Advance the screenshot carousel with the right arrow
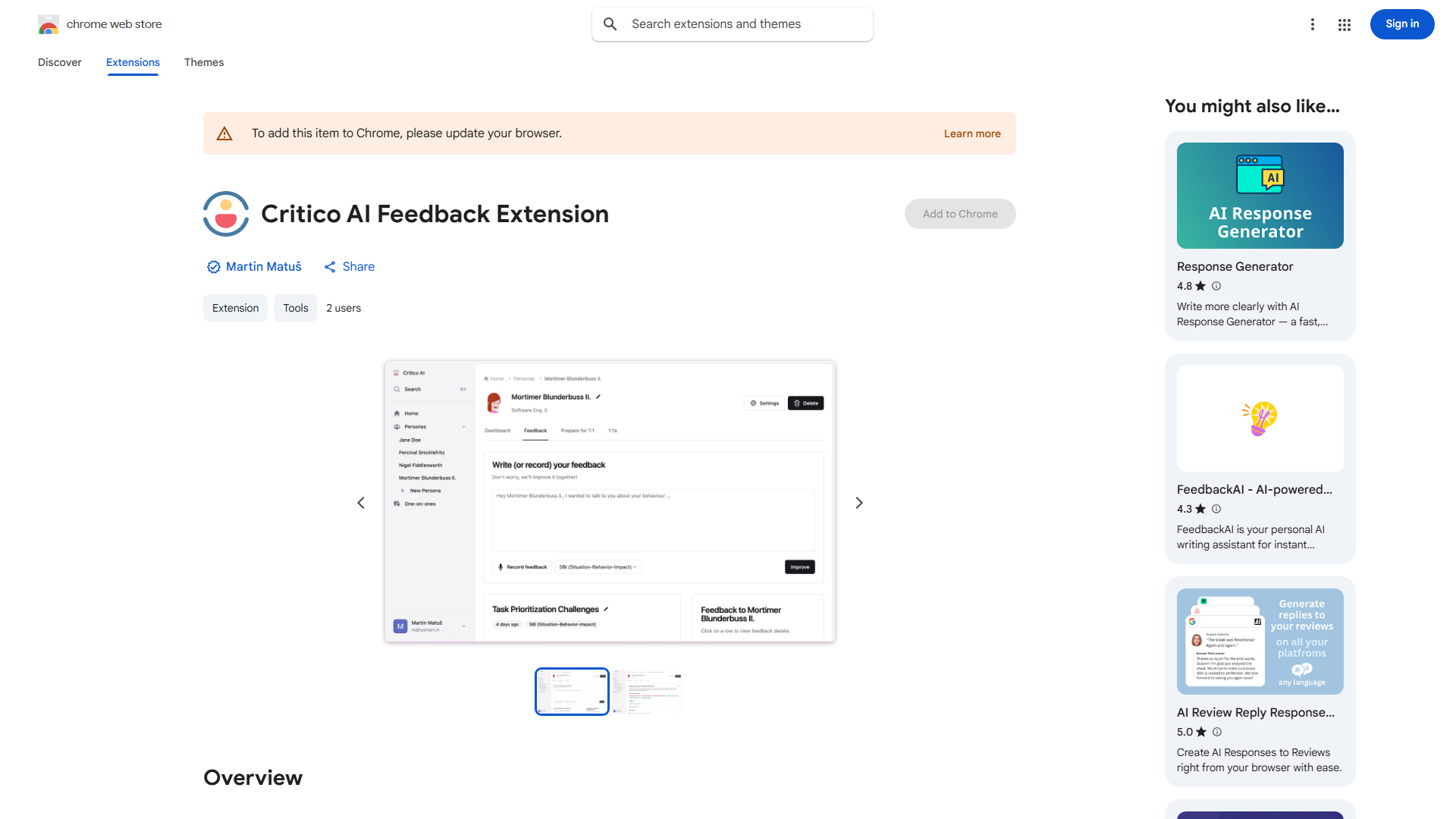This screenshot has height=819, width=1456. [858, 502]
